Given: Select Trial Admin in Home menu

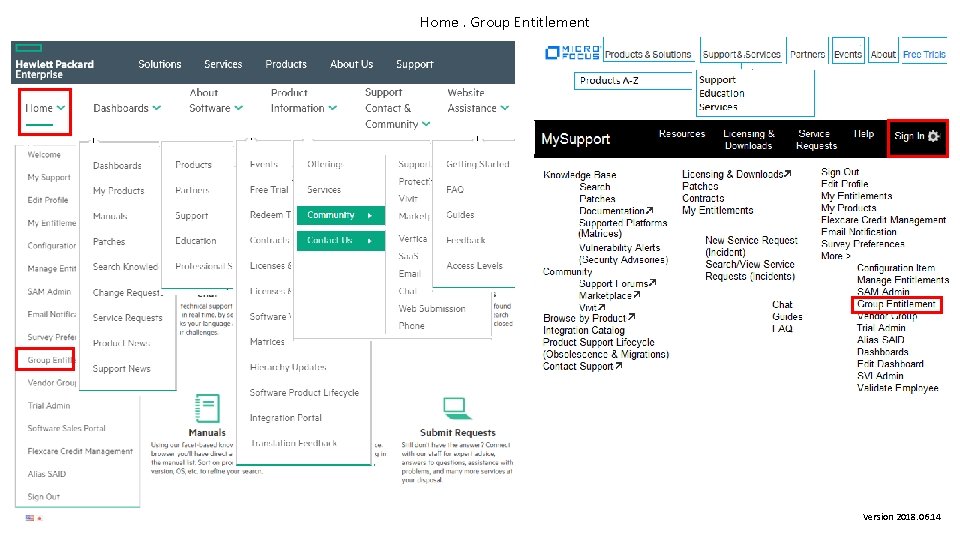Looking at the screenshot, I should 48,406.
